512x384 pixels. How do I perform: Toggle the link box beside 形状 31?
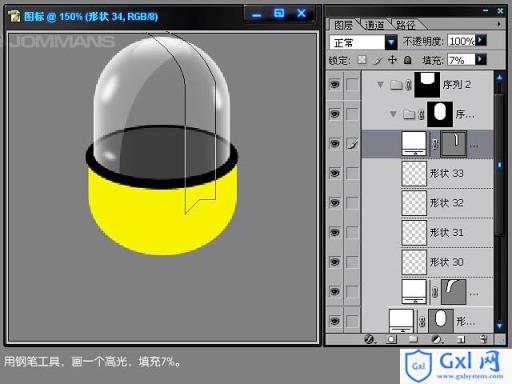pos(352,233)
